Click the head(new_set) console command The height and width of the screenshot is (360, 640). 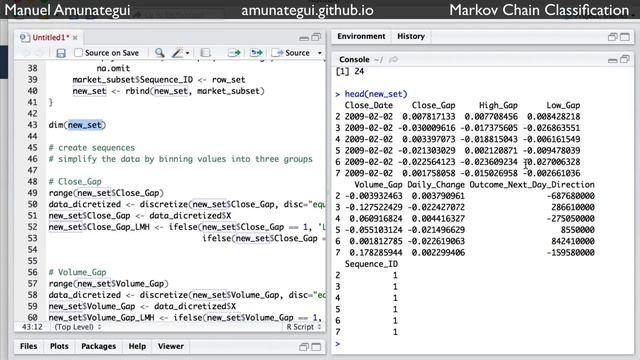click(376, 94)
